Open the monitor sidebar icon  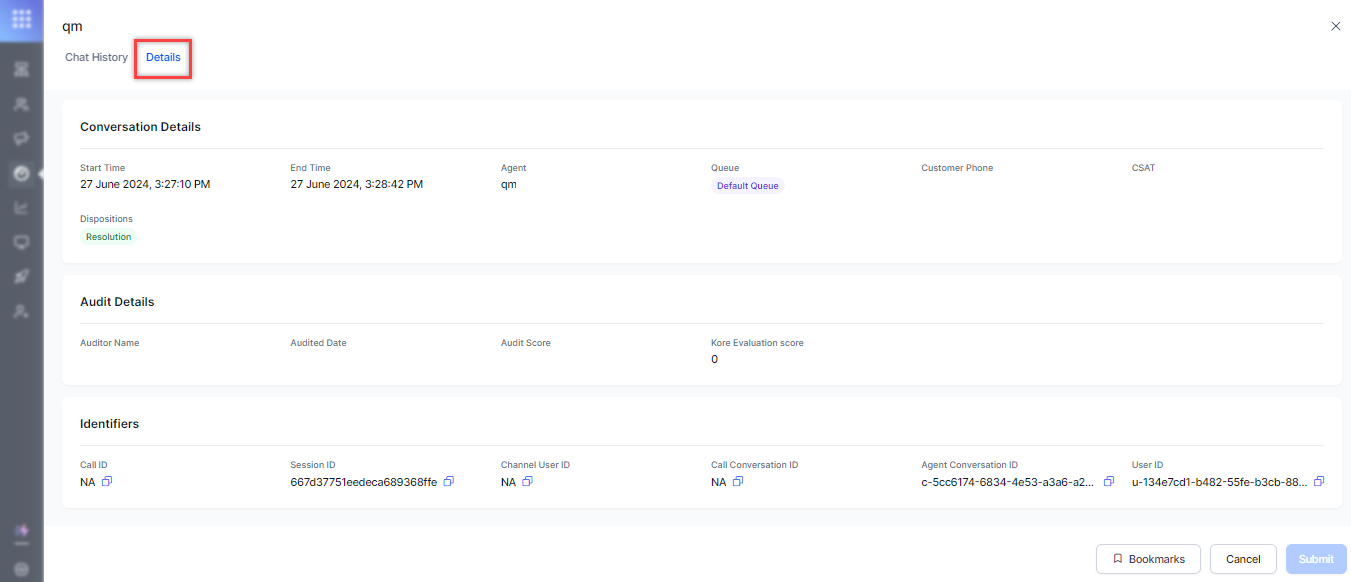point(21,243)
